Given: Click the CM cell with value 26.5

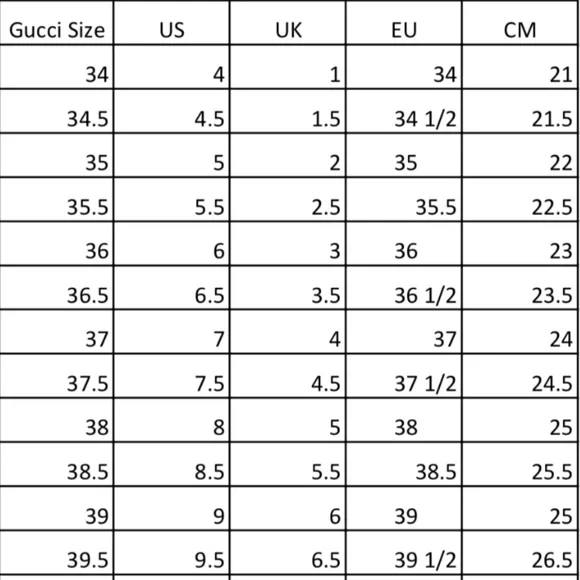Looking at the screenshot, I should [x=520, y=553].
